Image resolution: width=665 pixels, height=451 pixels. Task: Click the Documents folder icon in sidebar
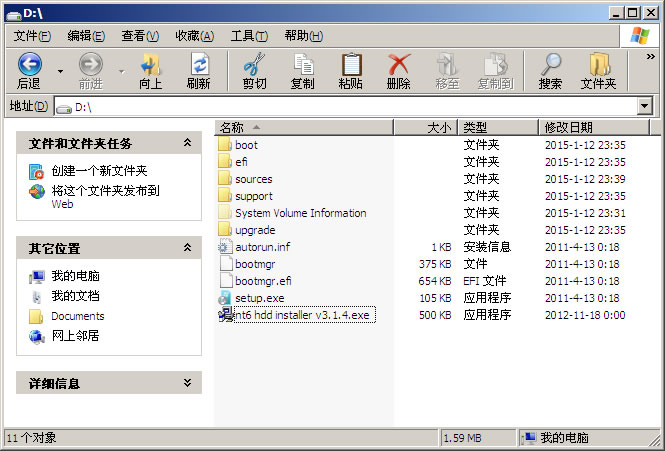36,316
